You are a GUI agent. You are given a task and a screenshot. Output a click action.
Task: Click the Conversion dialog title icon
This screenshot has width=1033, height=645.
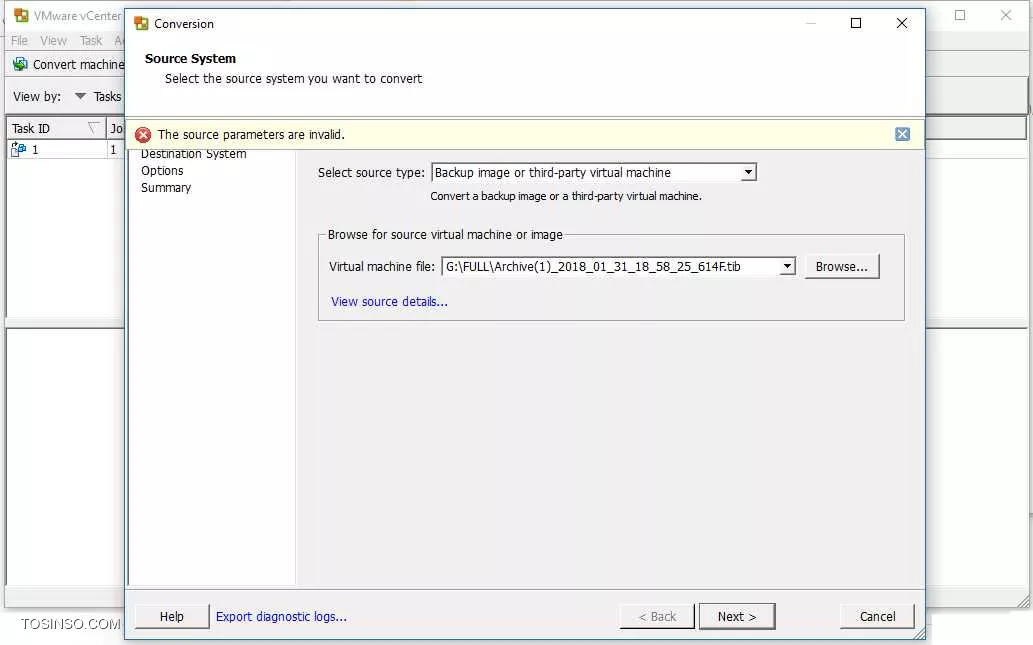point(141,24)
